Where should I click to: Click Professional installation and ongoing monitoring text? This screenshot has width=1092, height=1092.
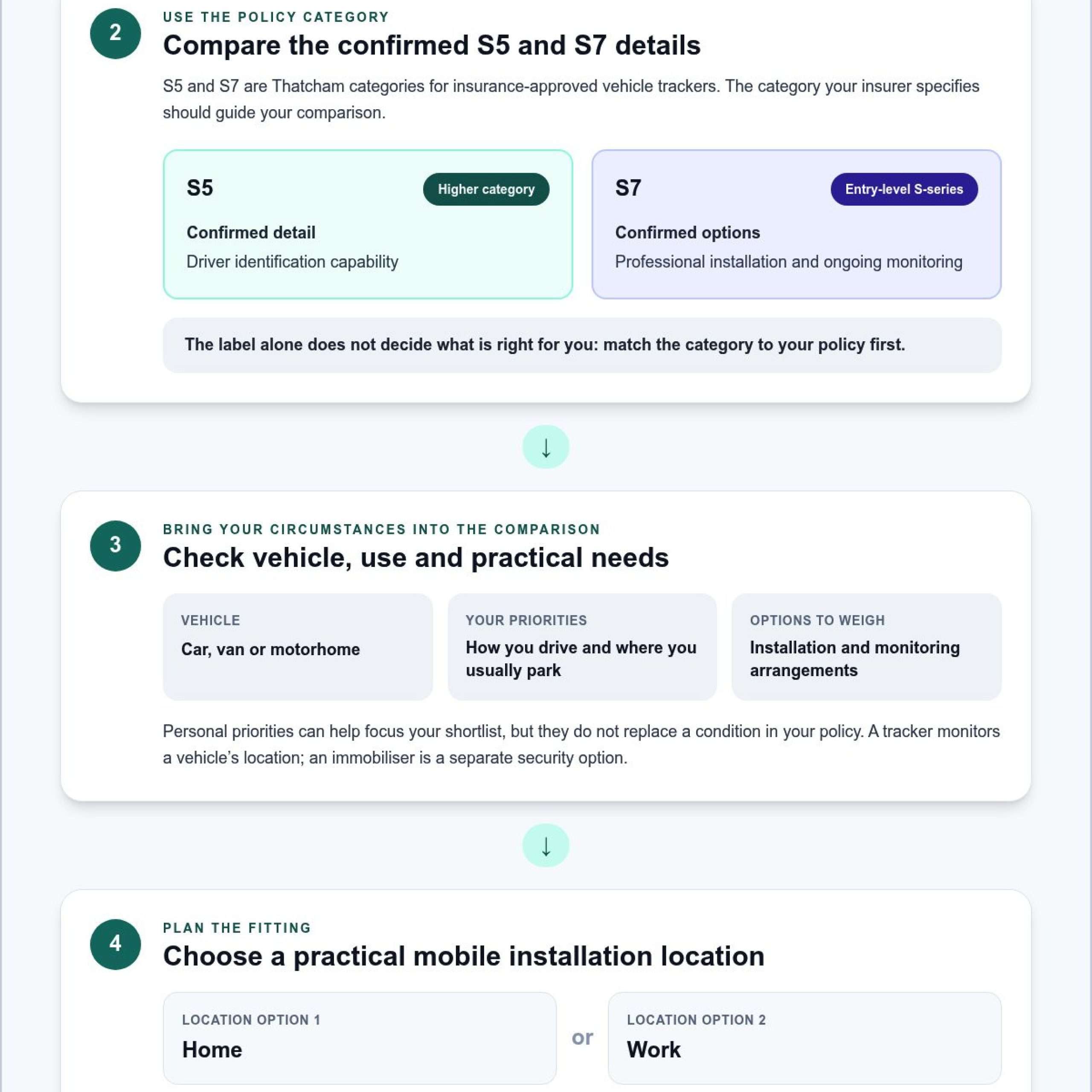(x=788, y=261)
